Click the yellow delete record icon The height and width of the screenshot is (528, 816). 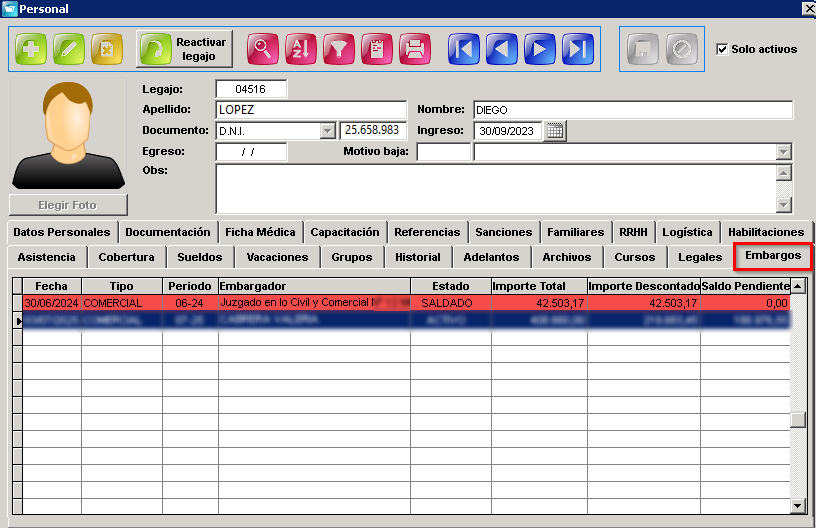click(107, 49)
